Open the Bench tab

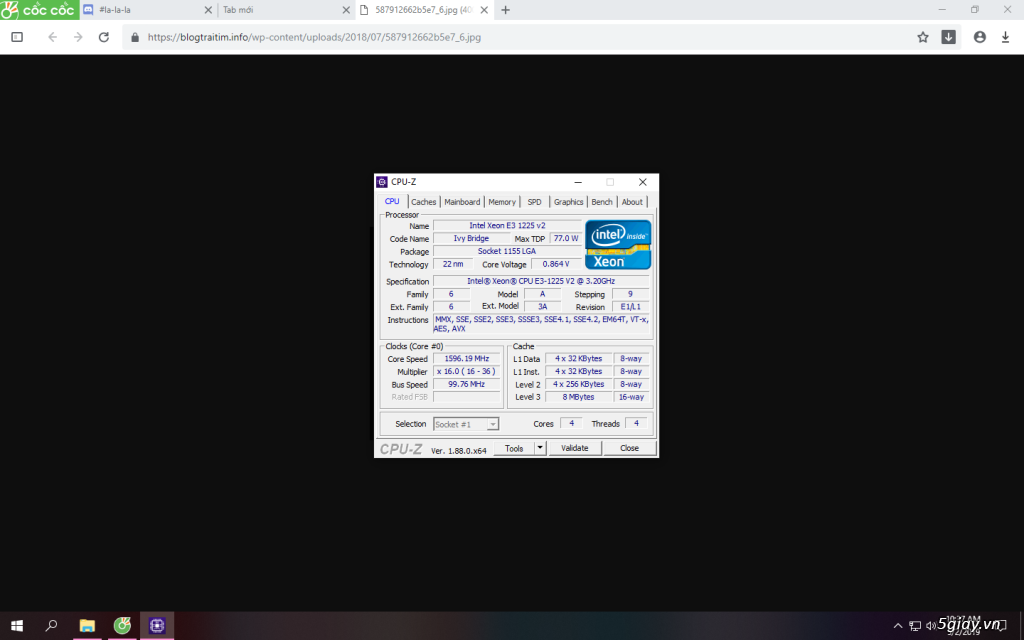point(602,202)
